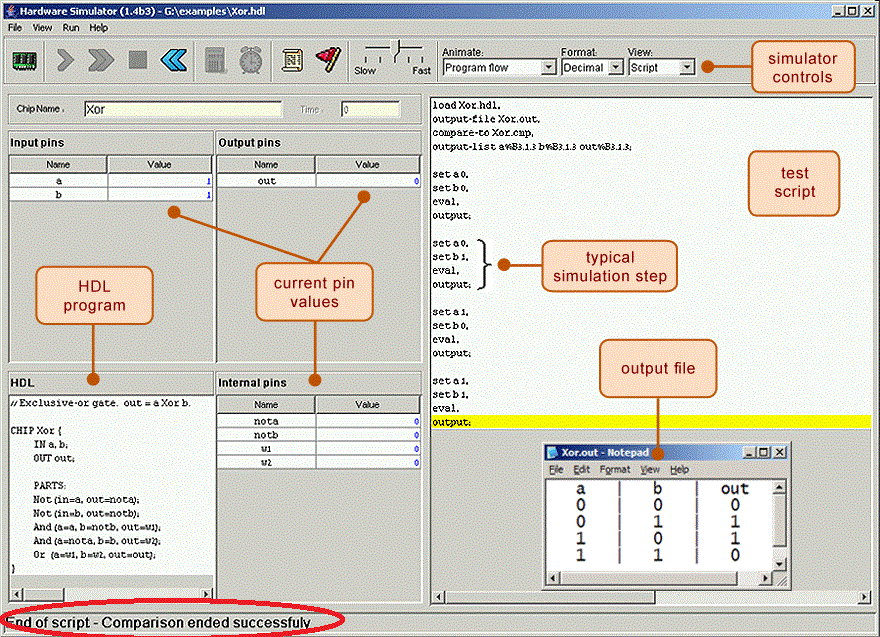This screenshot has height=637, width=880.
Task: Open the Run menu
Action: click(x=71, y=28)
